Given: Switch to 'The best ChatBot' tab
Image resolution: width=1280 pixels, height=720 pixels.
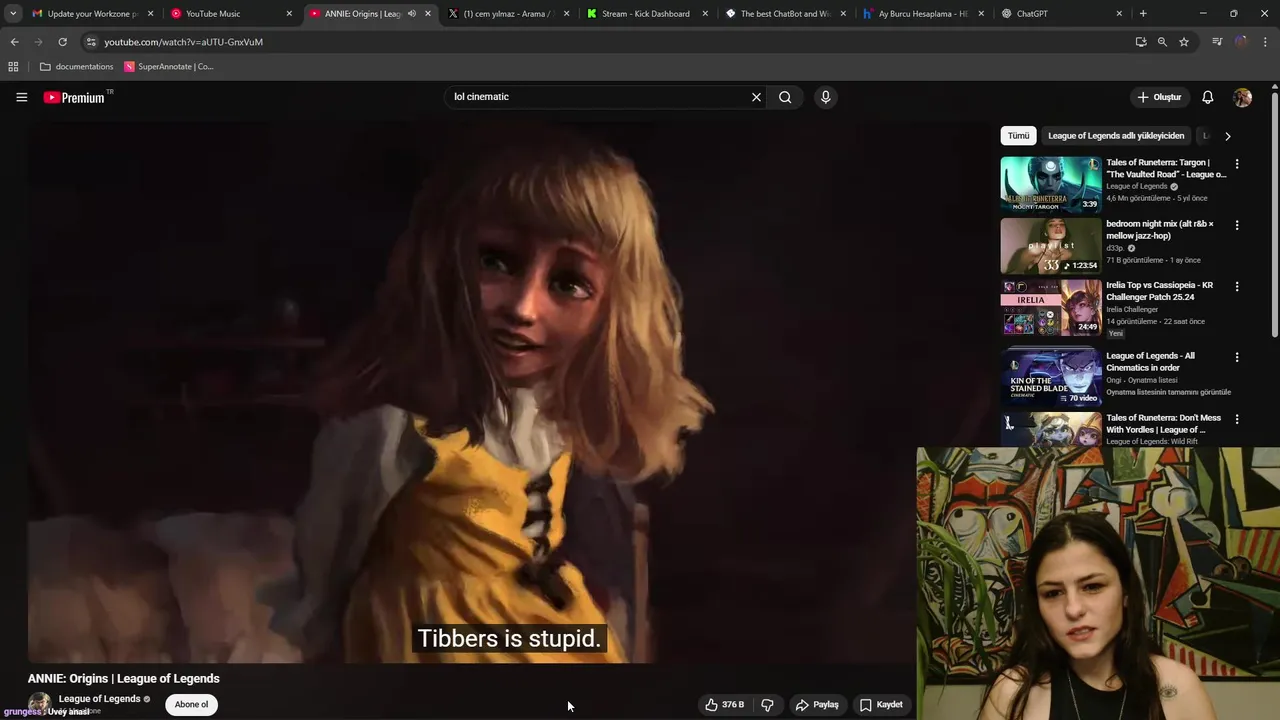Looking at the screenshot, I should [x=785, y=14].
